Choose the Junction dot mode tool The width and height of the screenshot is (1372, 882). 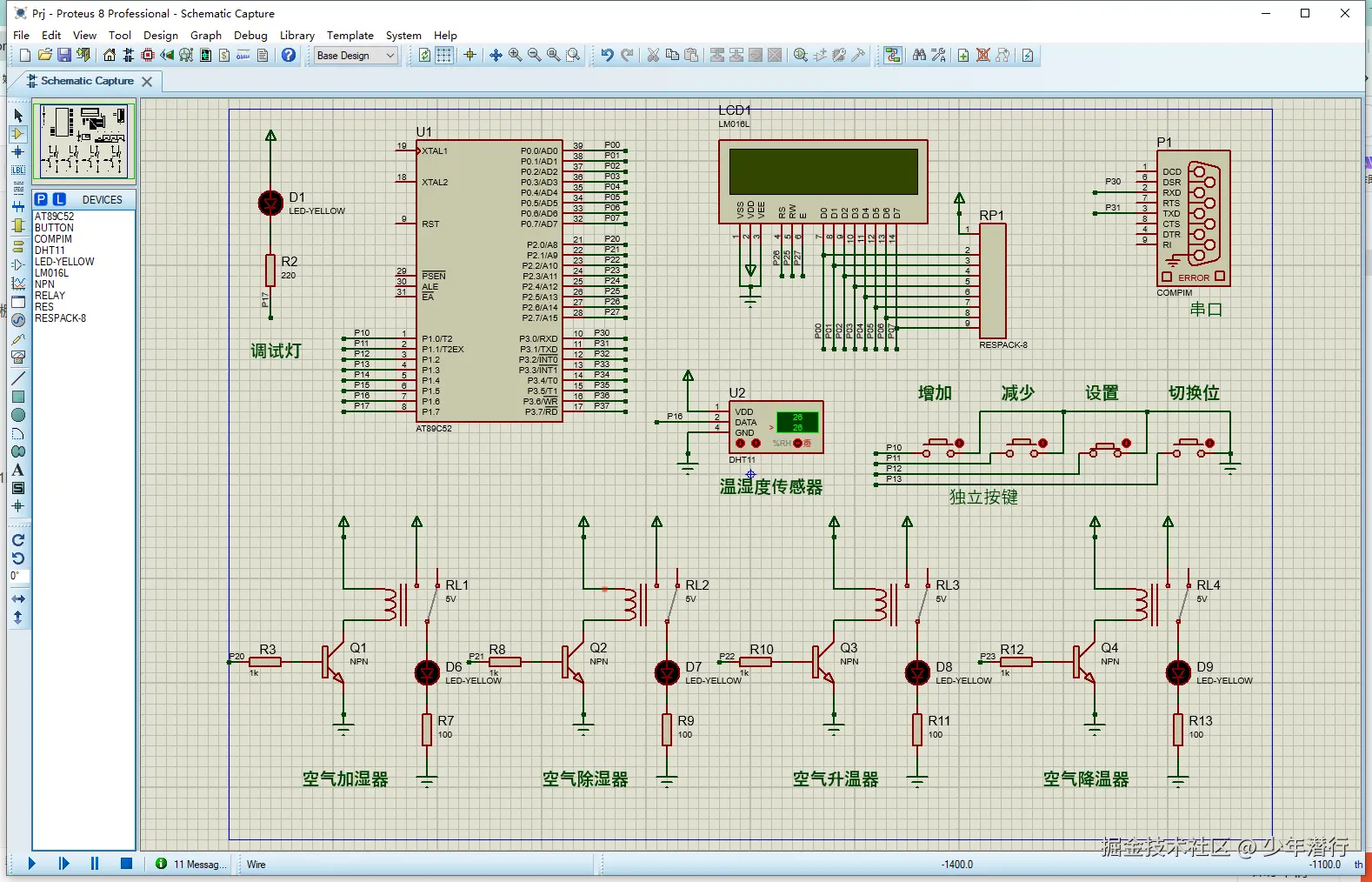[18, 152]
